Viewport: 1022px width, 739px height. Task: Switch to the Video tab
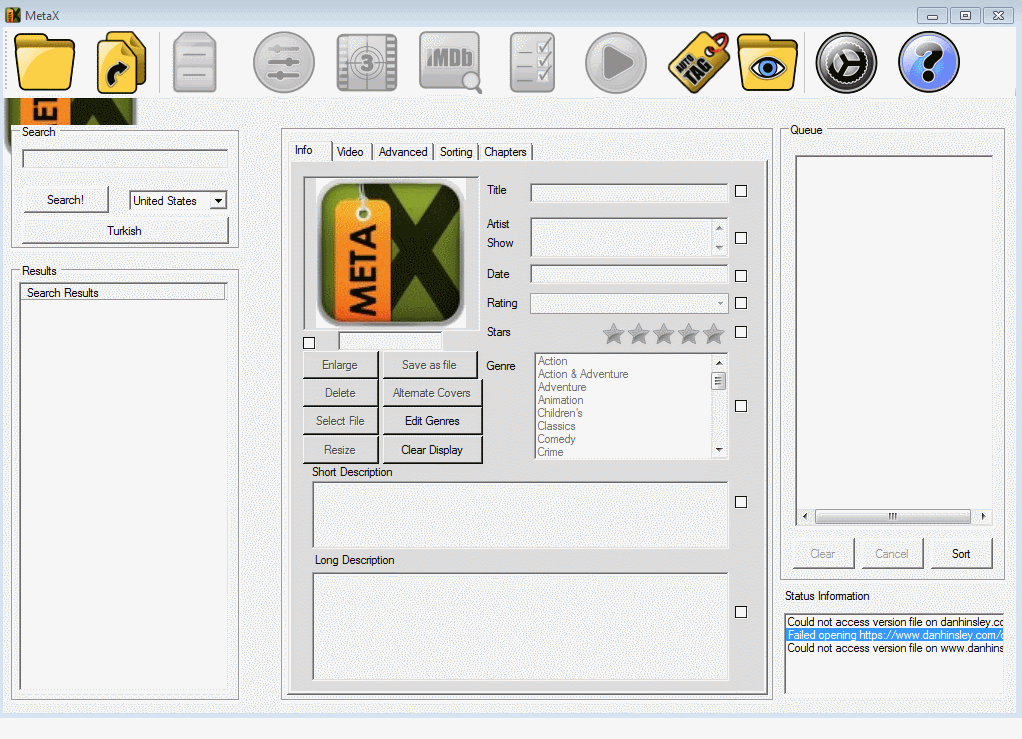[350, 152]
